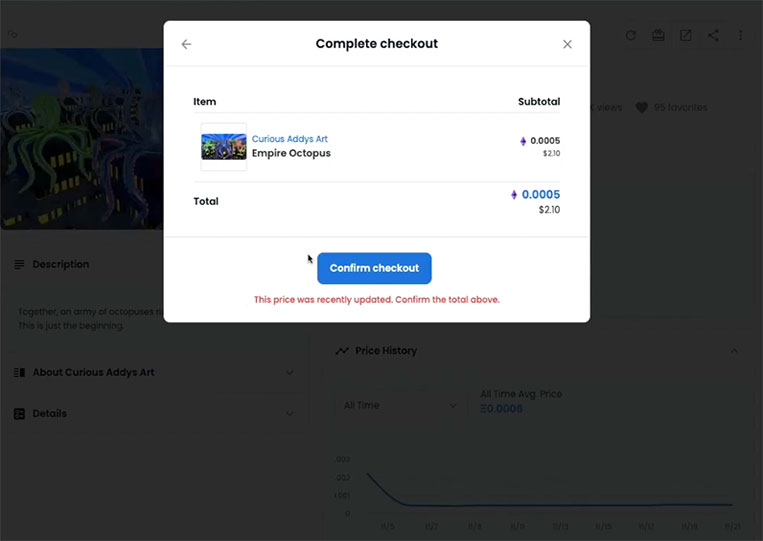Close the Complete checkout dialog

click(567, 44)
